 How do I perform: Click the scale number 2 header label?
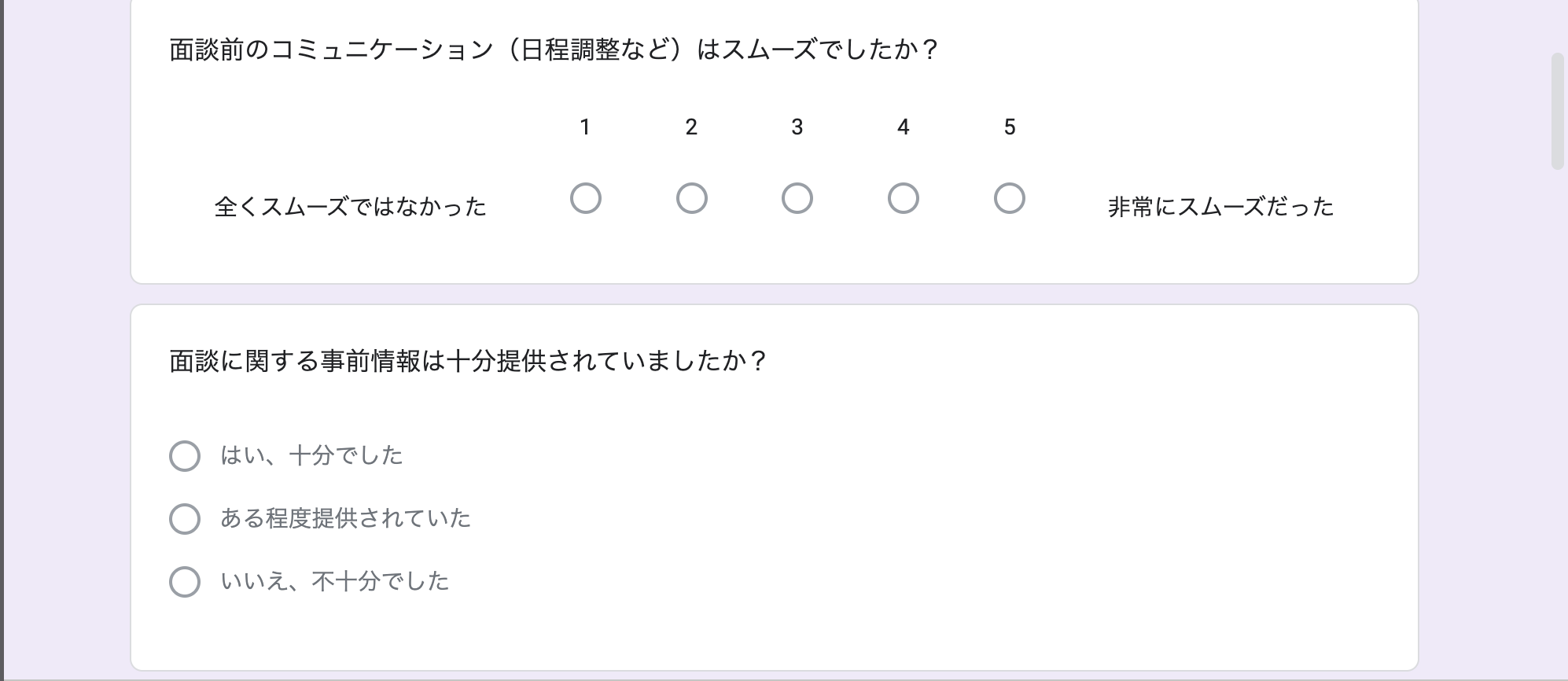coord(691,127)
